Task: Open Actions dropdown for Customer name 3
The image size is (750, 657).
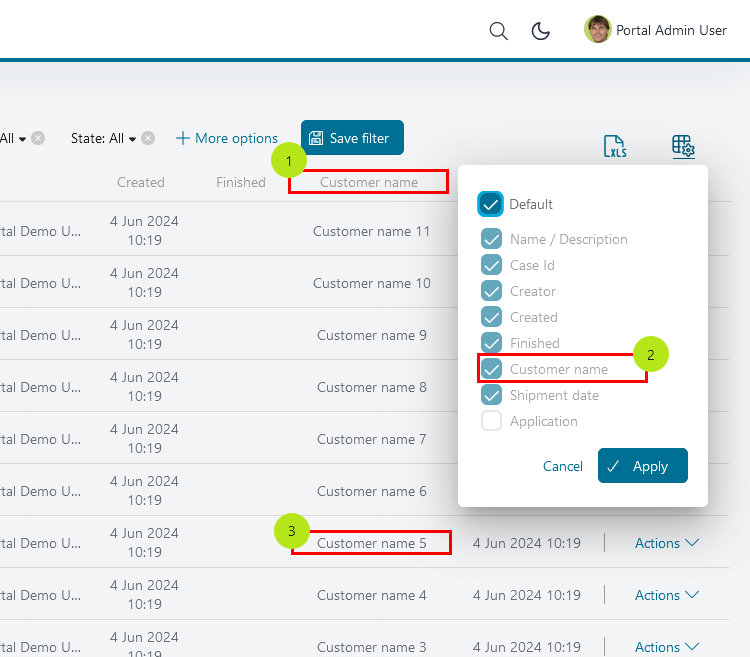Action: click(x=667, y=647)
